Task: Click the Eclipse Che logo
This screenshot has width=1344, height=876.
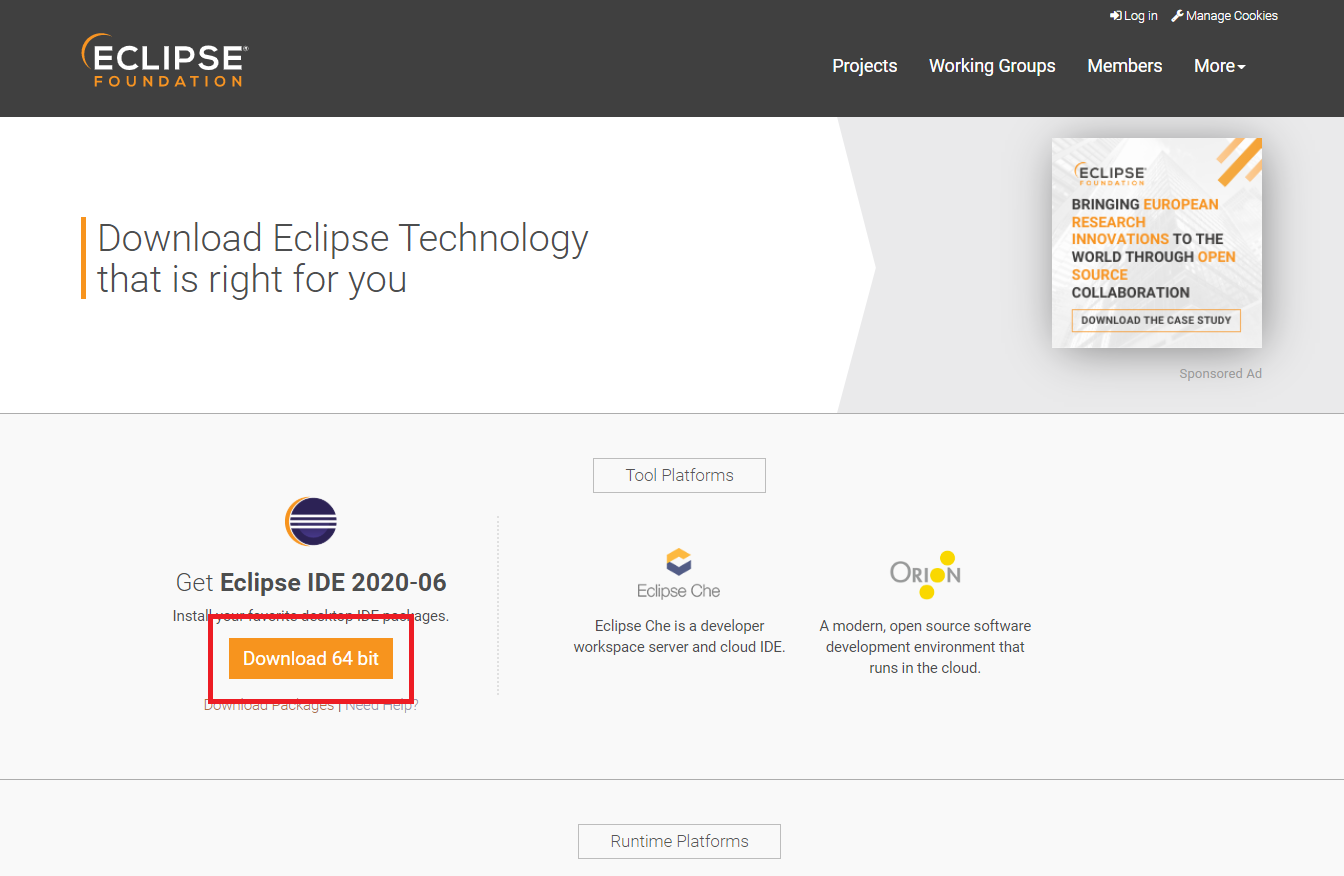Action: click(x=678, y=573)
